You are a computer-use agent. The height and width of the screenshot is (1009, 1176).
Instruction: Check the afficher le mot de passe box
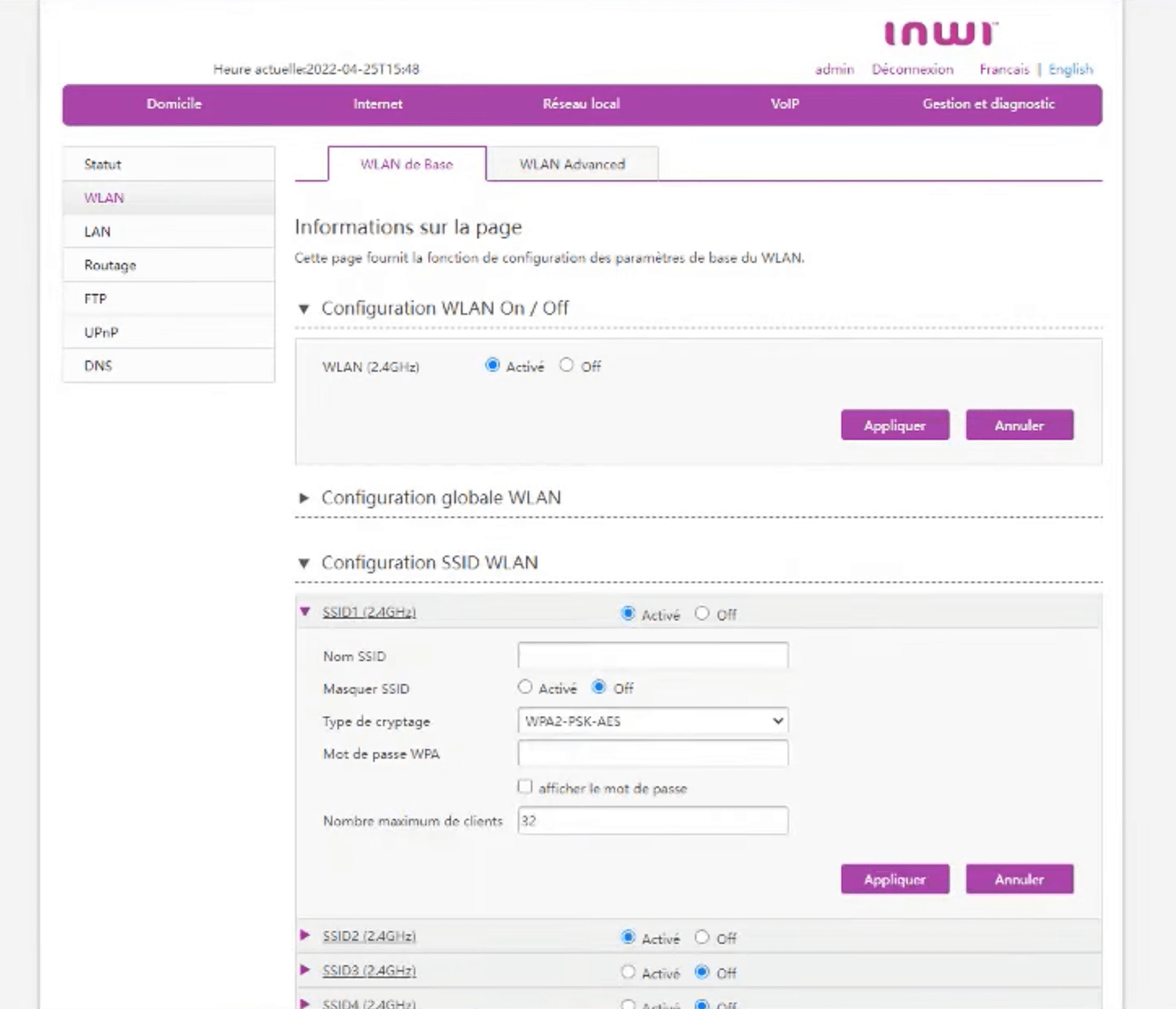click(525, 787)
